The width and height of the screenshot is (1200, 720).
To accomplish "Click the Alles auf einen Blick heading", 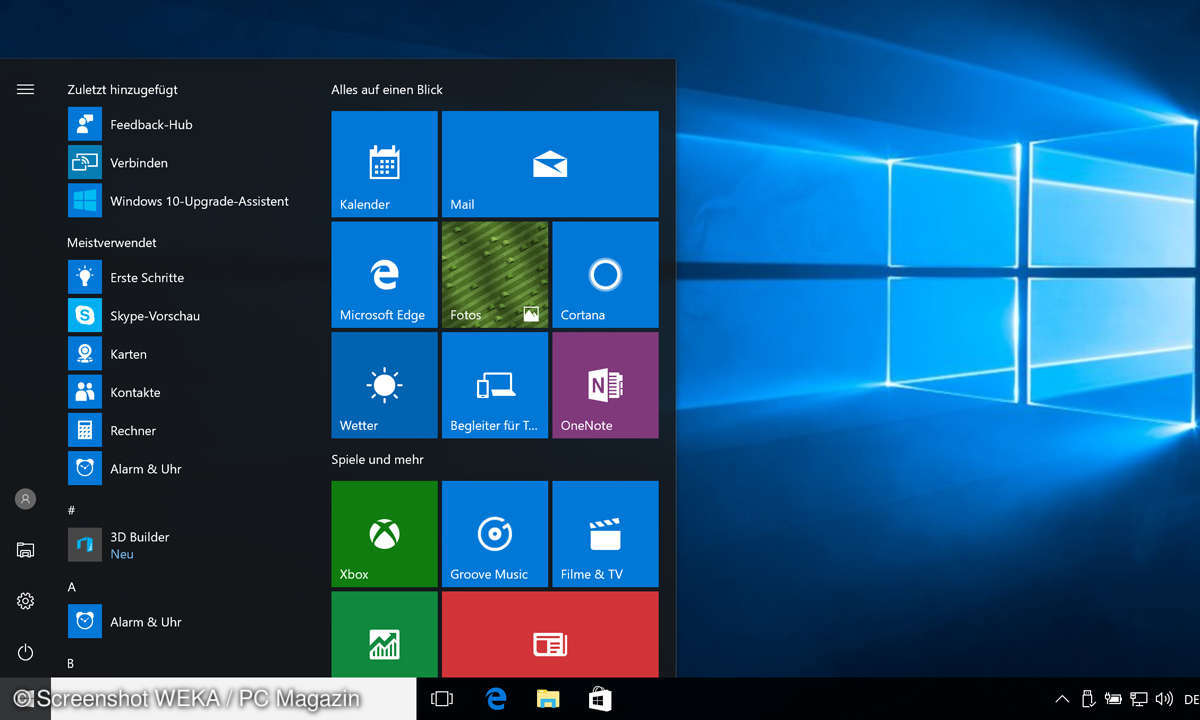I will (387, 90).
